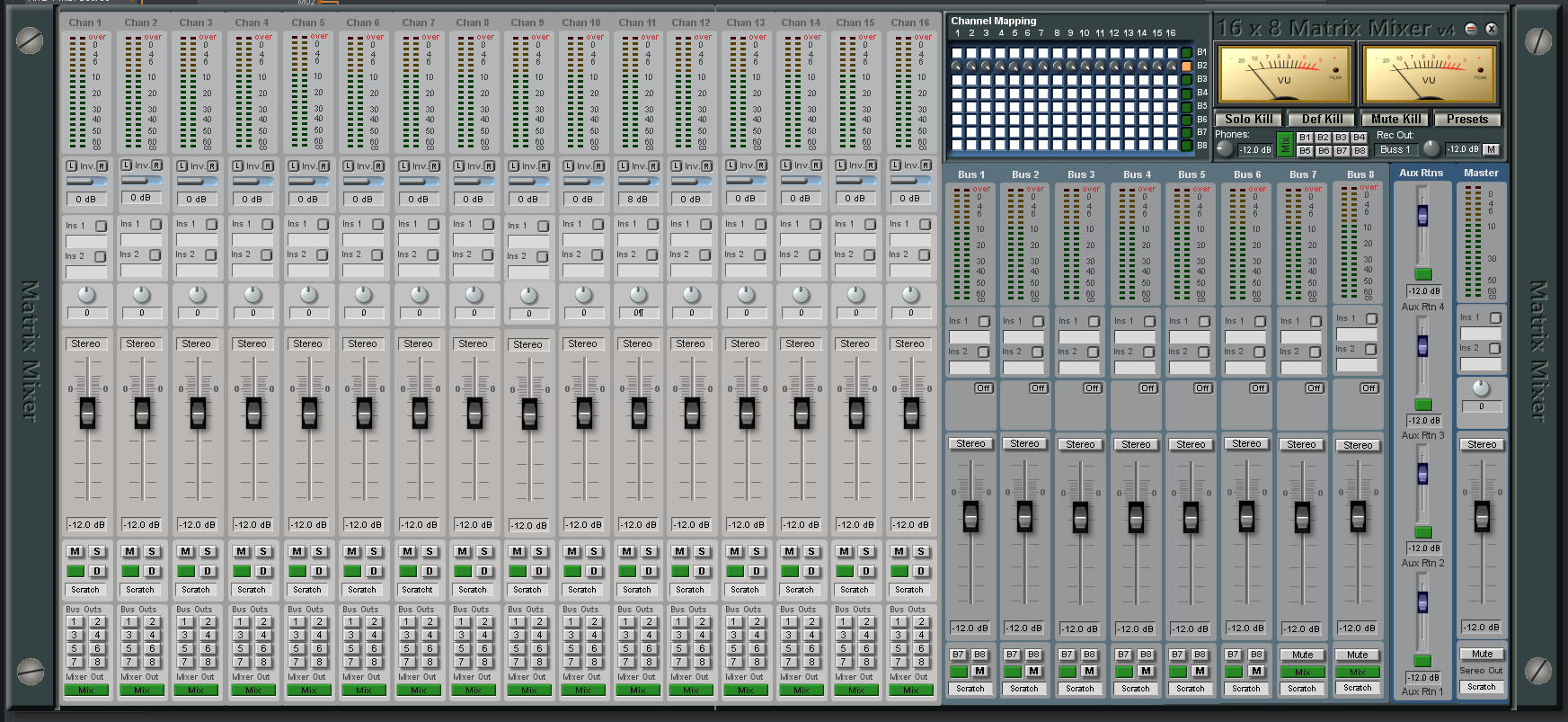Toggle Bus Out 8 on Chan 16
The height and width of the screenshot is (722, 1568).
[921, 662]
